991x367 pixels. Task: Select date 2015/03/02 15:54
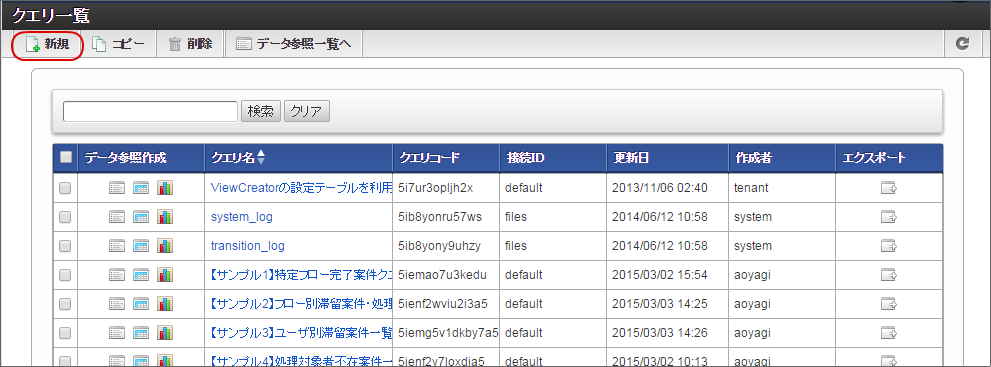click(x=660, y=275)
